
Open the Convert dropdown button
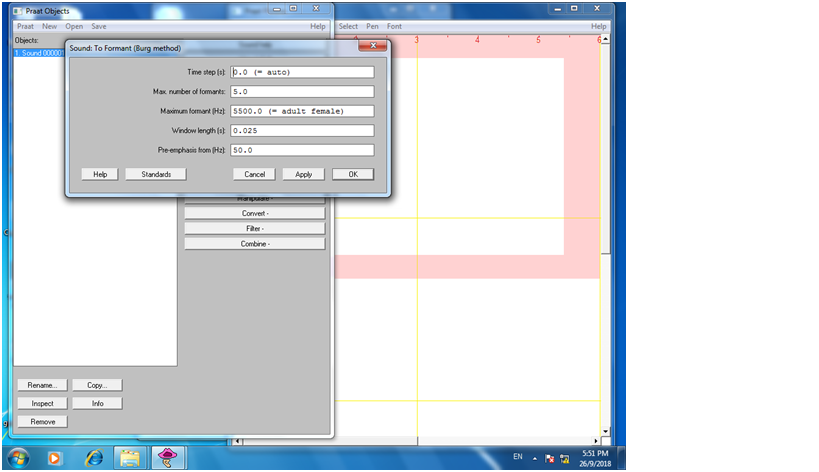tap(254, 214)
